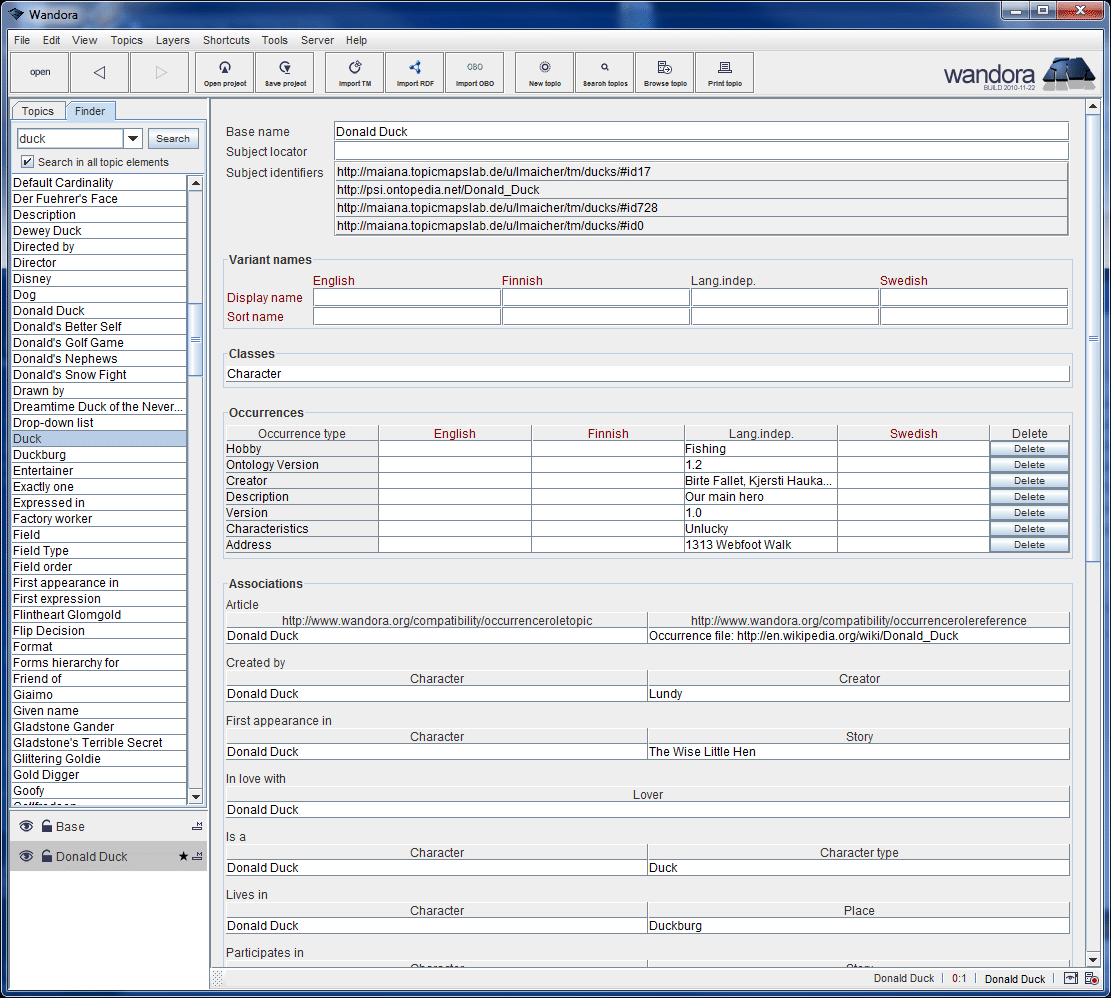Screen dimensions: 1111x998
Task: Click 'The Wise Little Hen' story cell
Action: coord(858,752)
